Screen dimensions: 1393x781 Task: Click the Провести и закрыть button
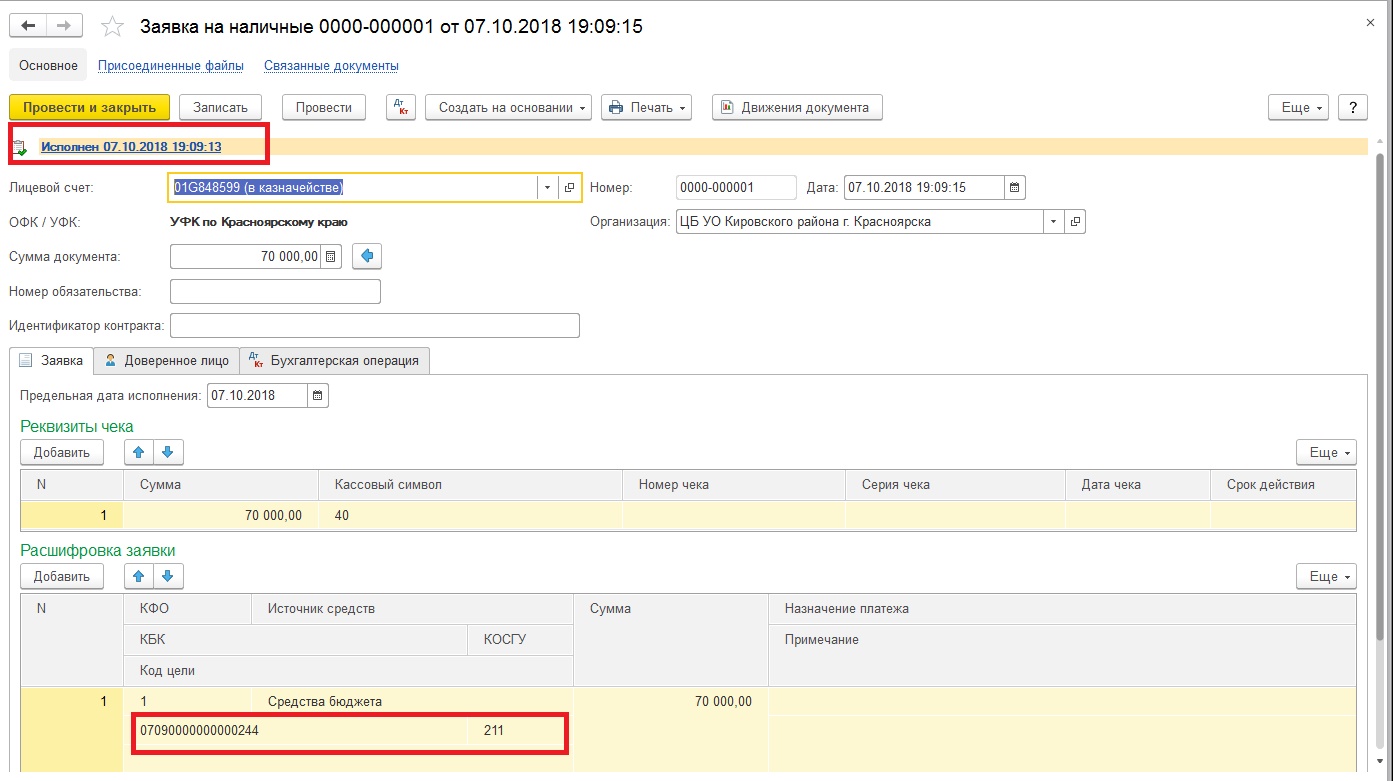89,108
